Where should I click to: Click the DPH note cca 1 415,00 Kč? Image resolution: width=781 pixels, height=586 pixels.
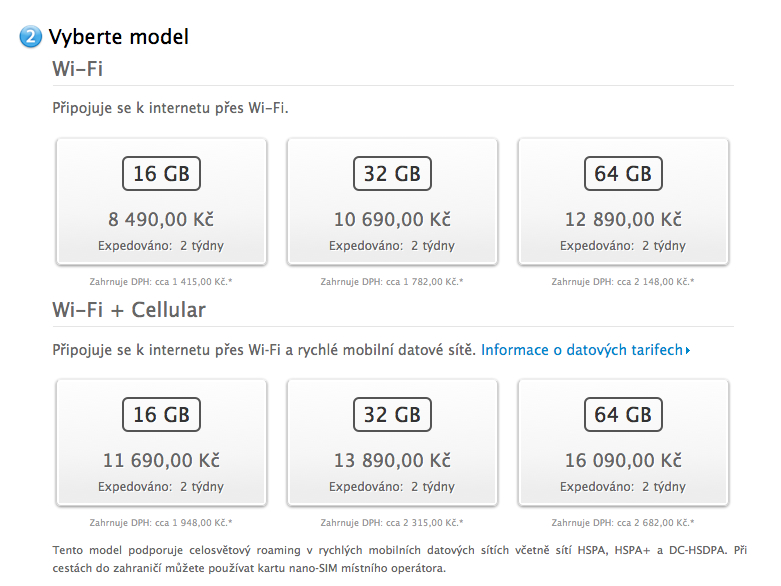pyautogui.click(x=161, y=281)
